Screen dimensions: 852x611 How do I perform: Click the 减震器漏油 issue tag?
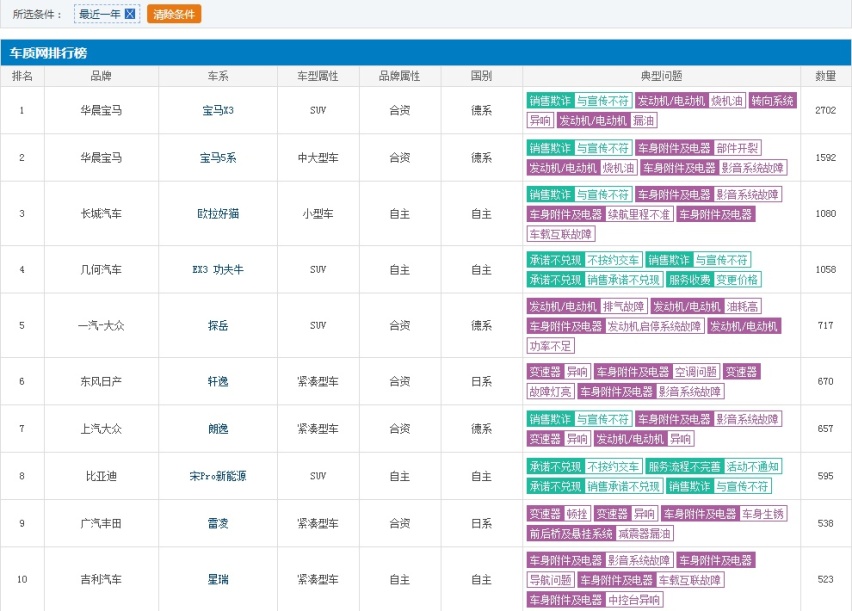[x=644, y=533]
